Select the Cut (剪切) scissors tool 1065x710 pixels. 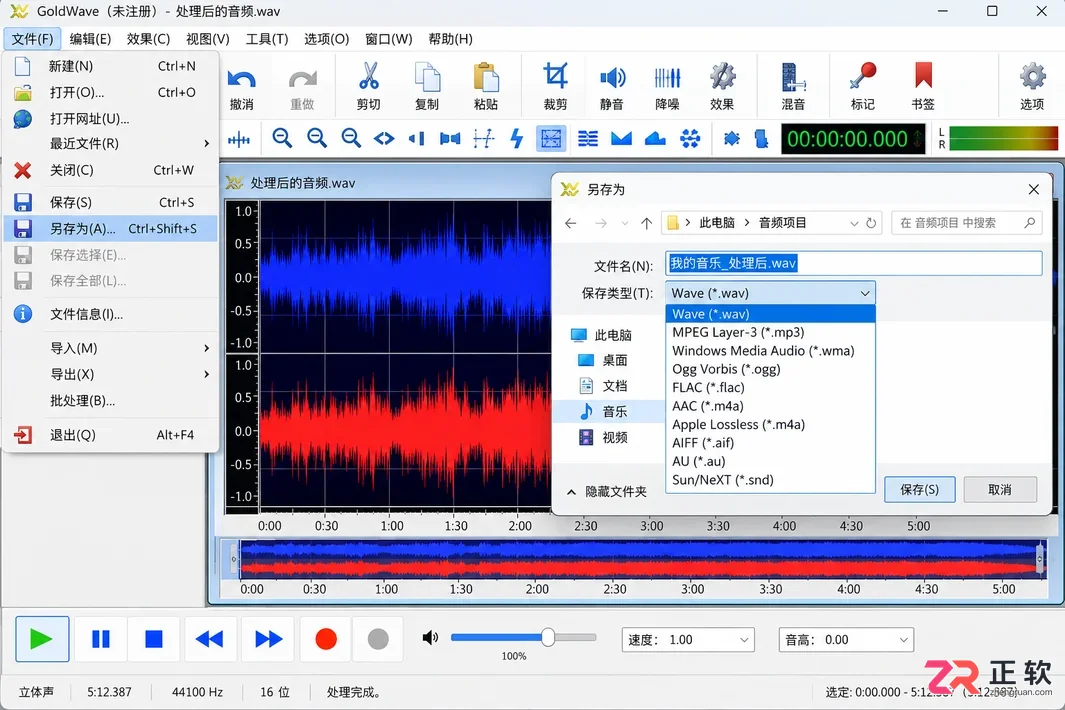coord(369,86)
